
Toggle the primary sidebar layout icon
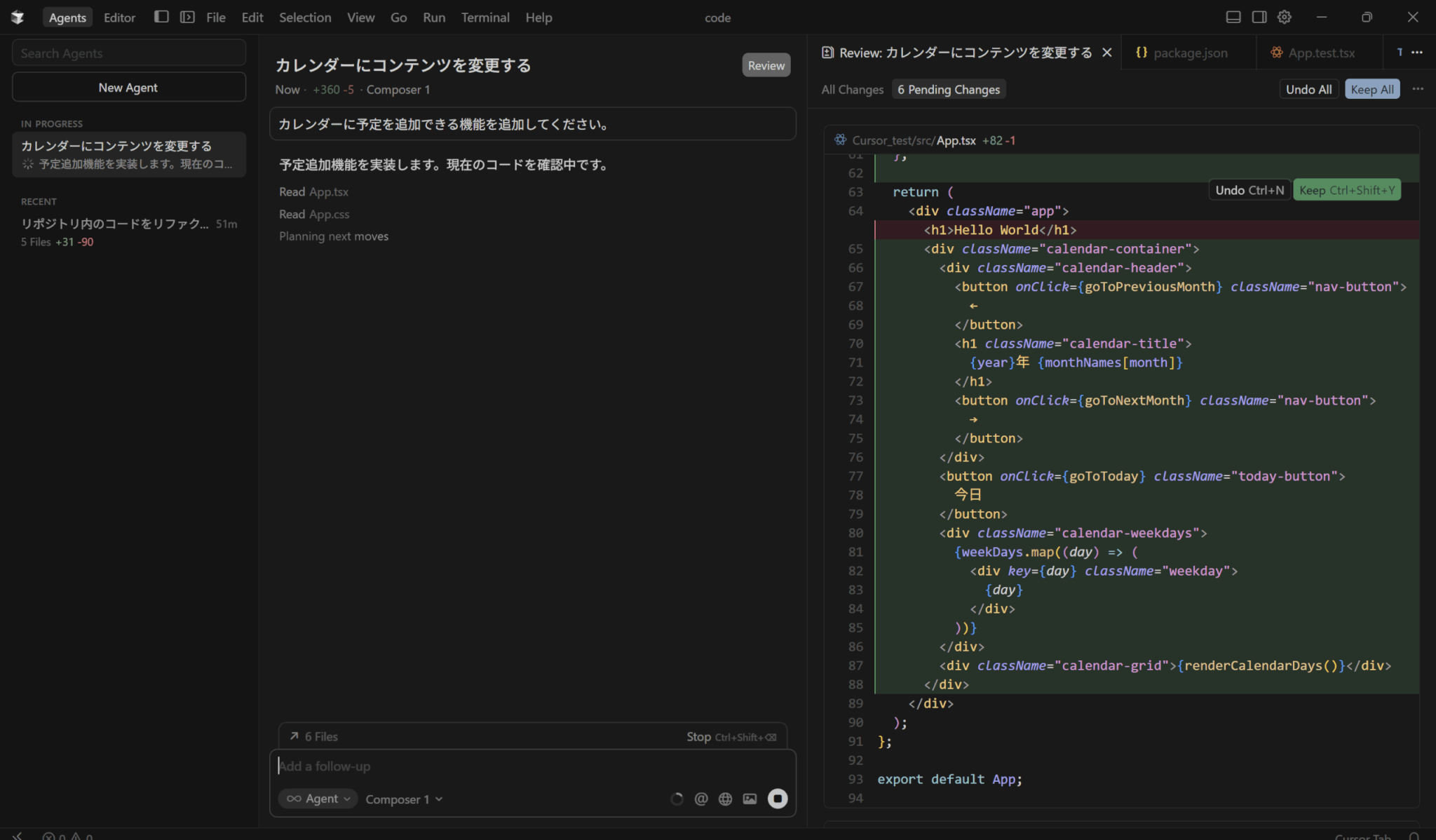point(161,17)
